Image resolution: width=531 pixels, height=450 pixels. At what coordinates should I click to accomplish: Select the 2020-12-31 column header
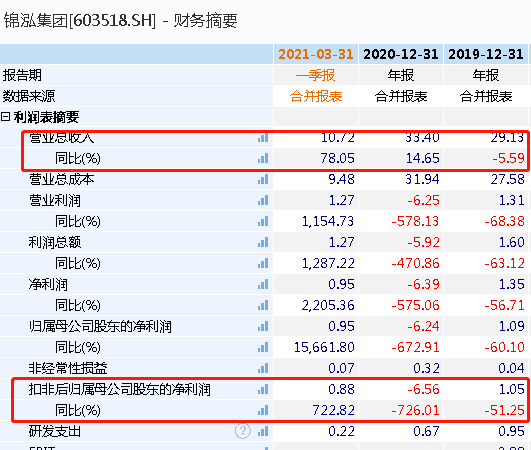[x=401, y=54]
